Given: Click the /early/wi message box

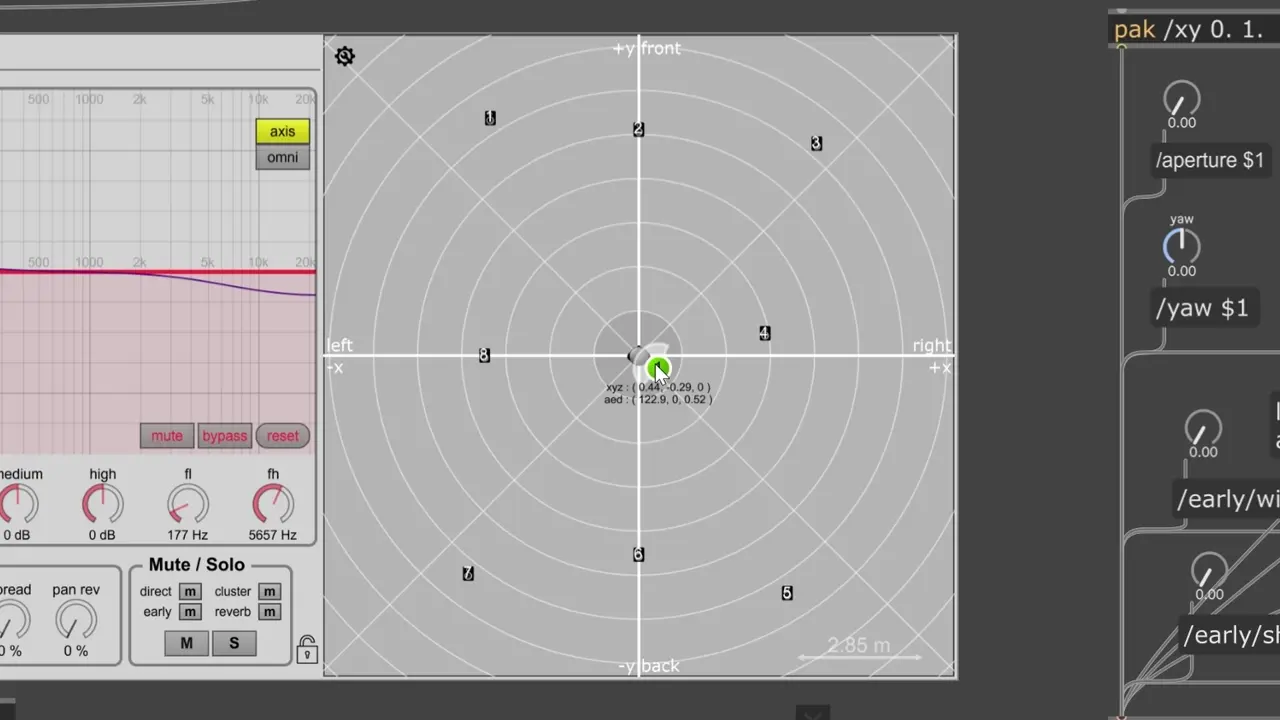Looking at the screenshot, I should [x=1225, y=499].
